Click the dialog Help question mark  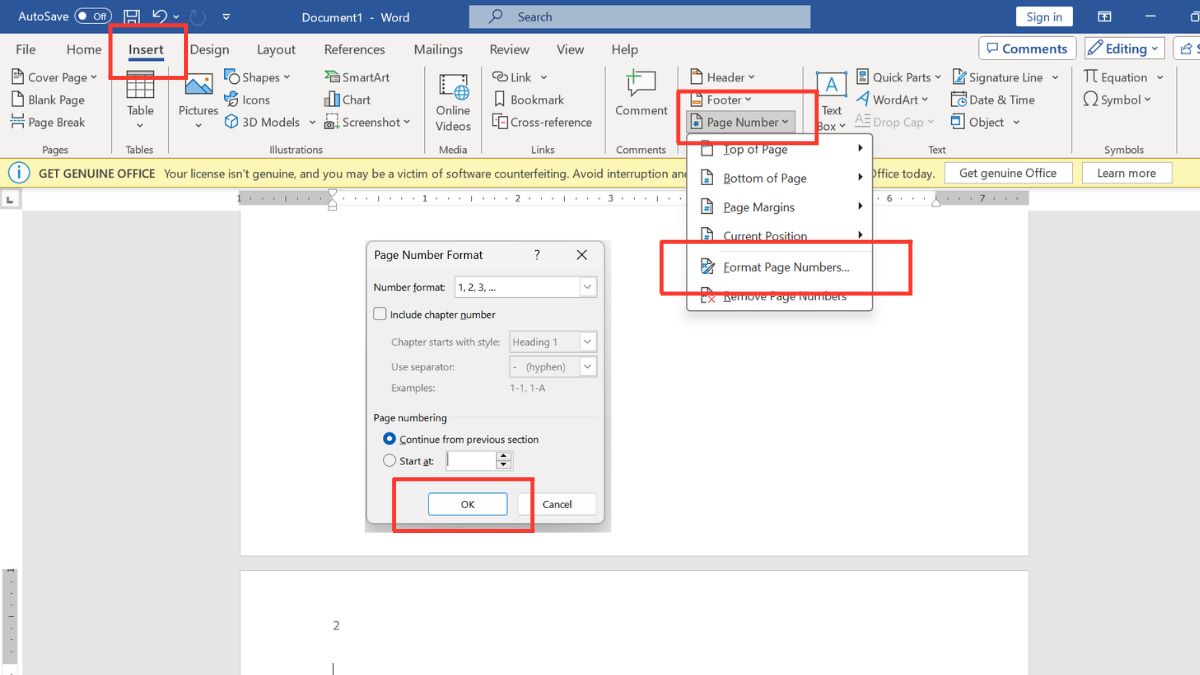[x=537, y=255]
